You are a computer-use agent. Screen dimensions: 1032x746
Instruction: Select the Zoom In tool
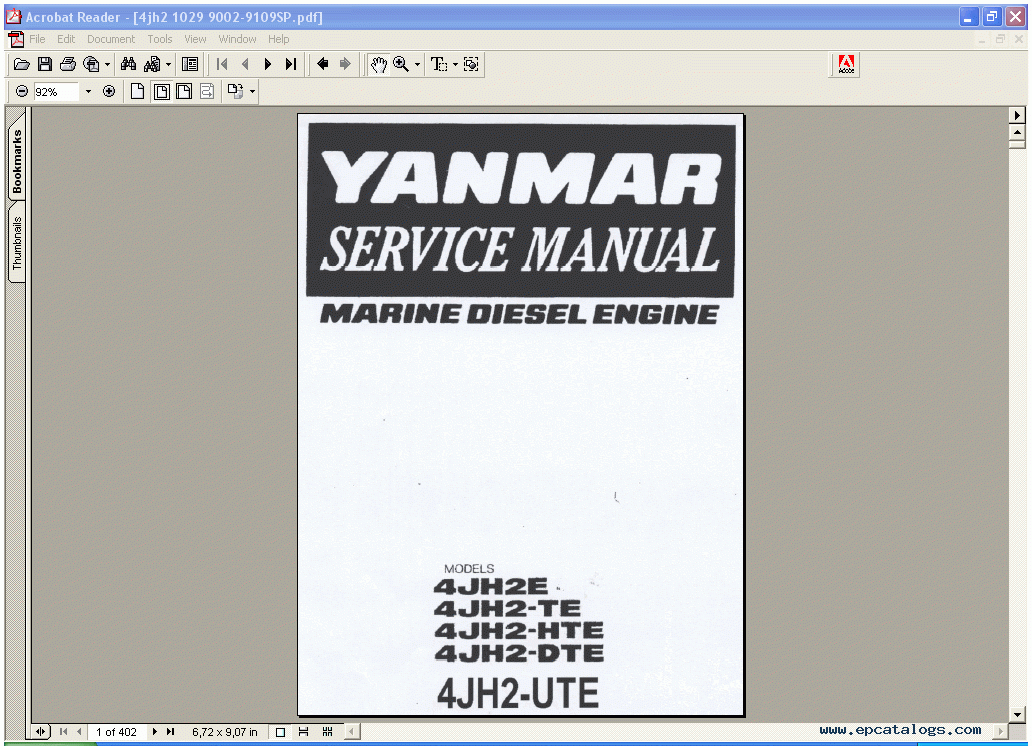pos(400,64)
